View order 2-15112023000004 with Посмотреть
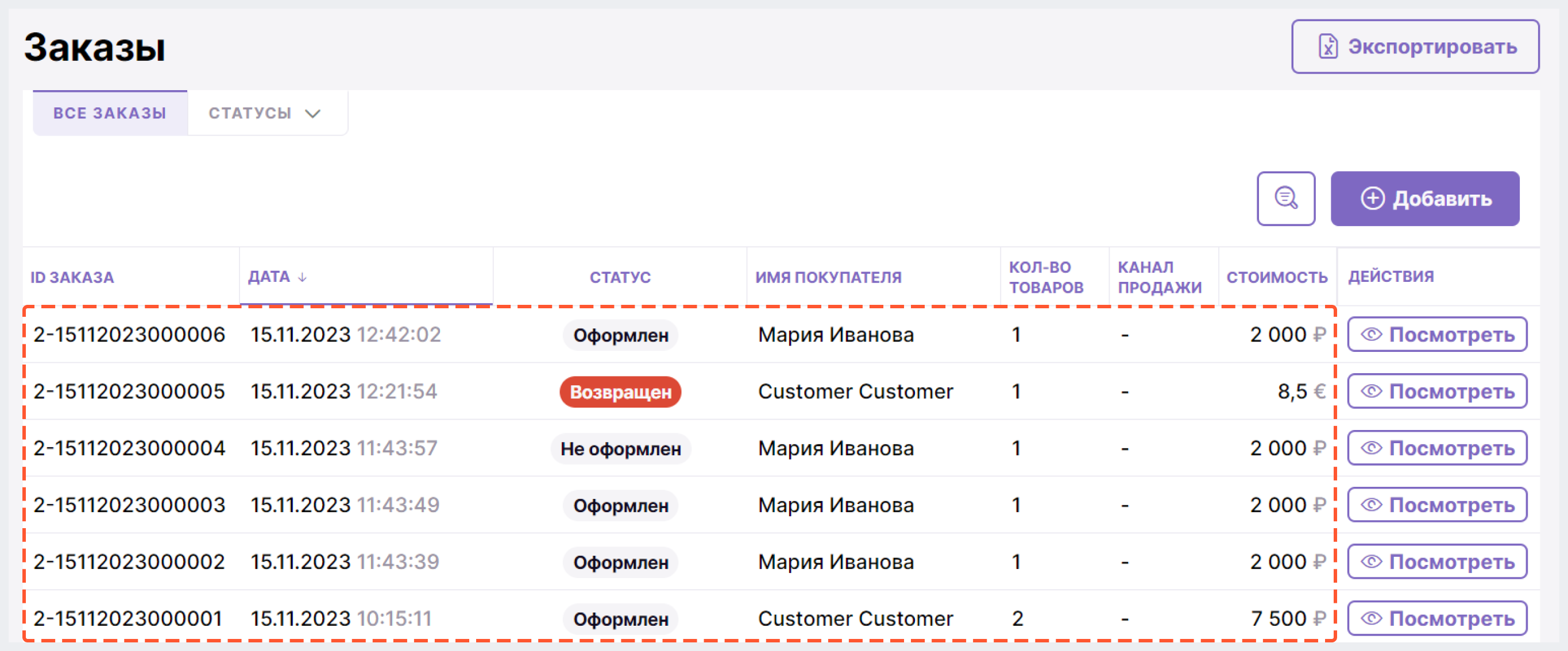Viewport: 1568px width, 651px height. (x=1437, y=448)
